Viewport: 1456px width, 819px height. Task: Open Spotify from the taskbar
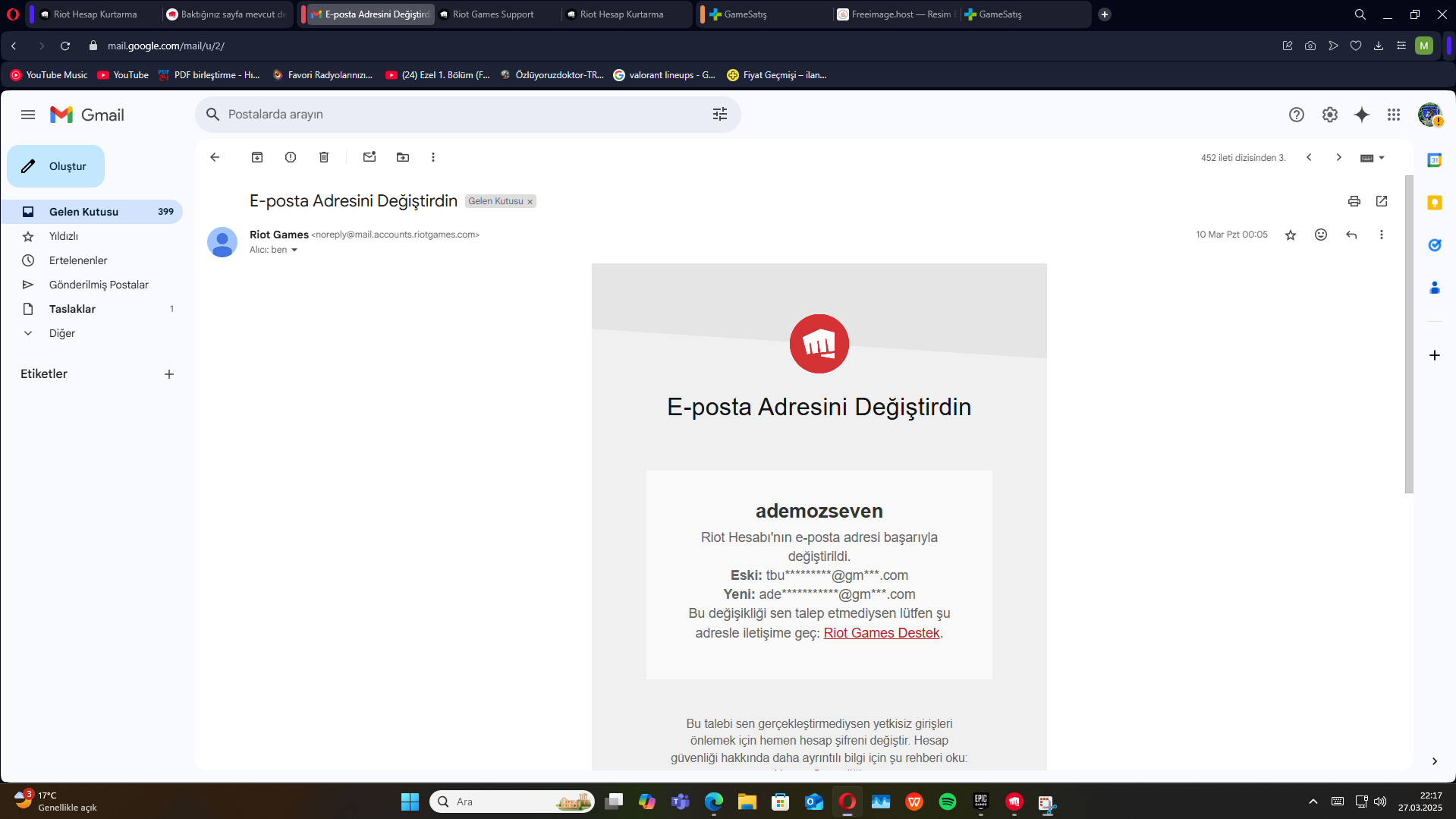948,802
